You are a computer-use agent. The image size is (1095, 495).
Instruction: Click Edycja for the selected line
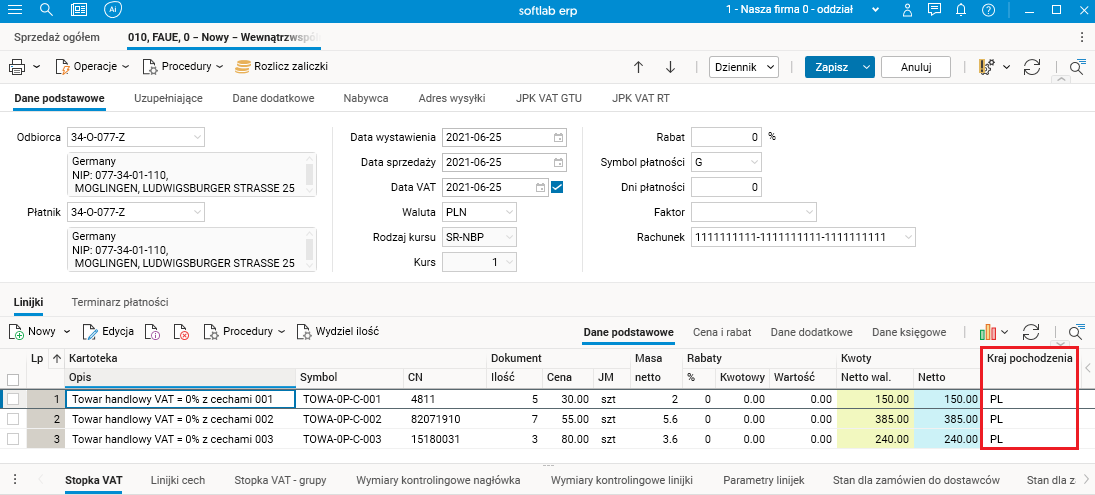pos(109,332)
